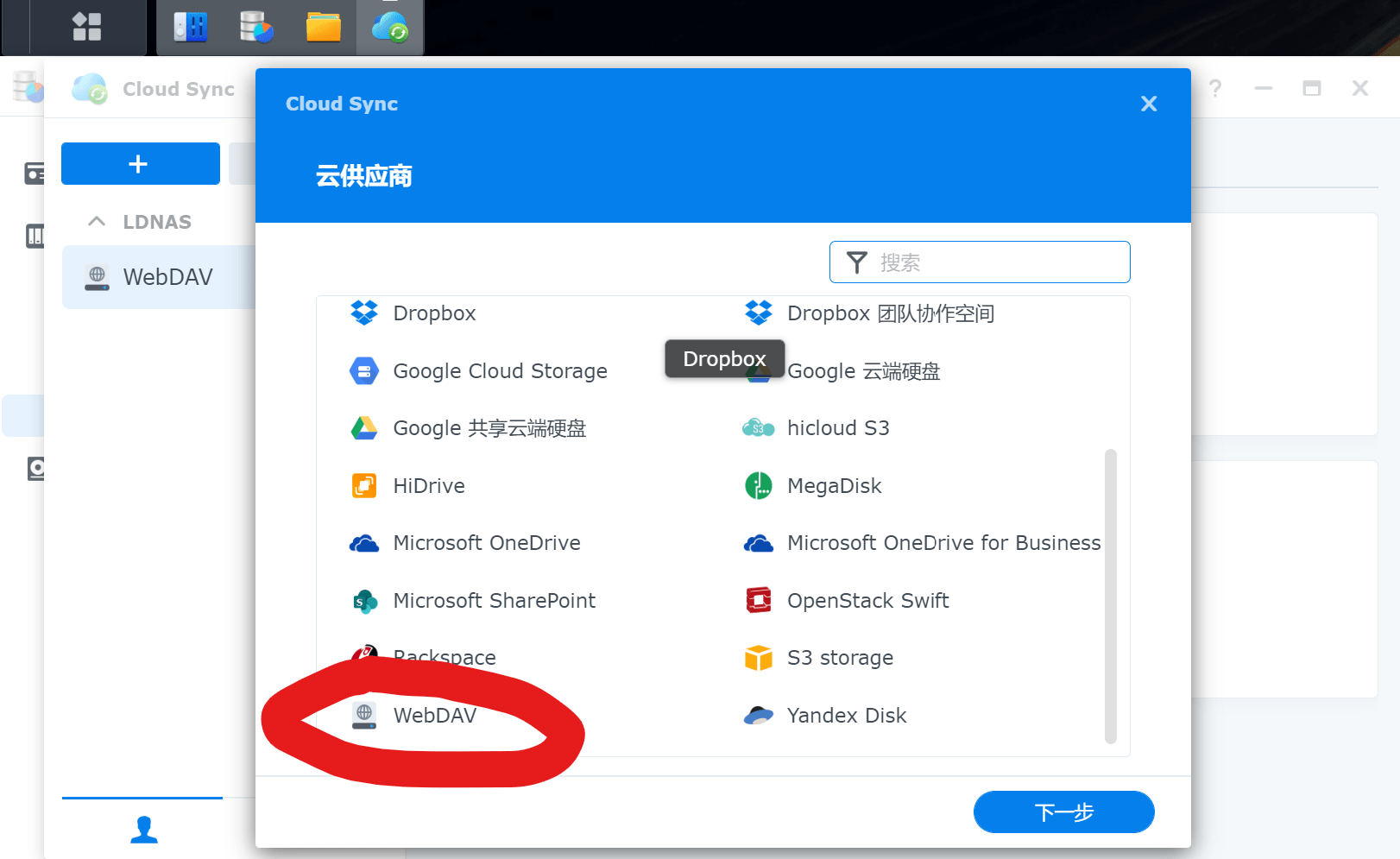The height and width of the screenshot is (859, 1400).
Task: Select S3 storage label
Action: 841,658
